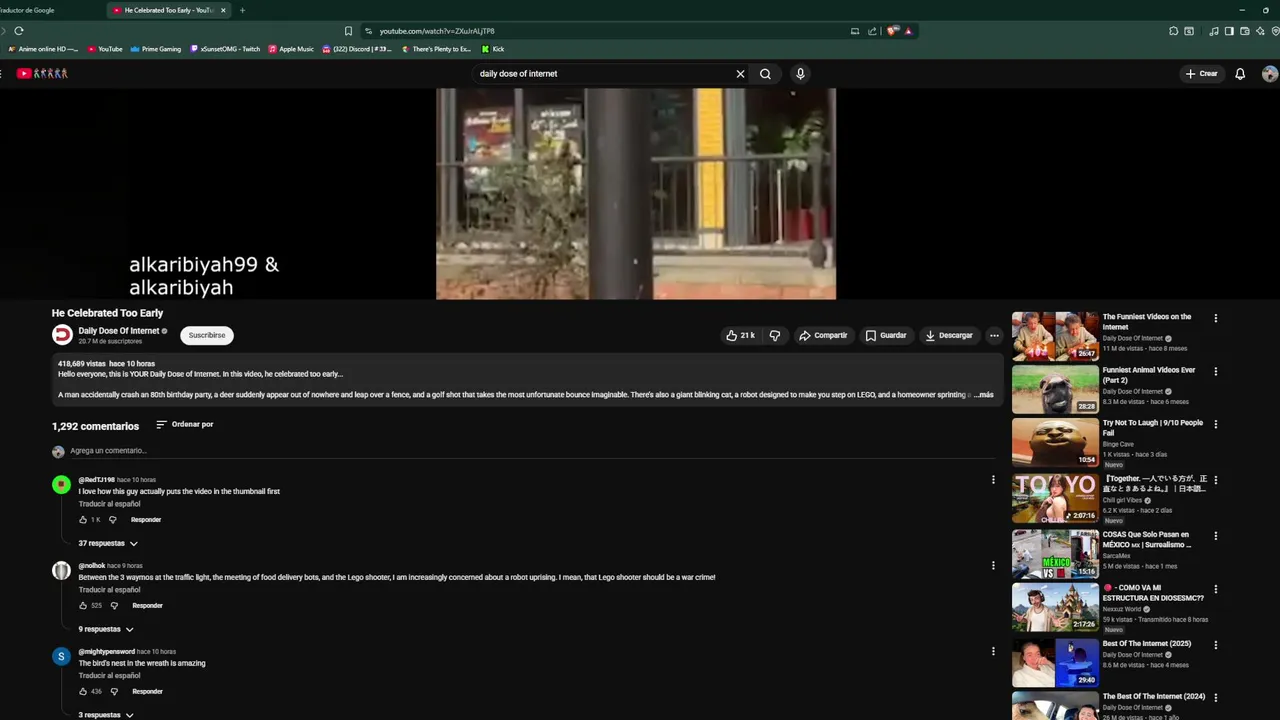Open the Brave wallet toolbar icon
Image resolution: width=1280 pixels, height=720 pixels.
(x=1245, y=31)
